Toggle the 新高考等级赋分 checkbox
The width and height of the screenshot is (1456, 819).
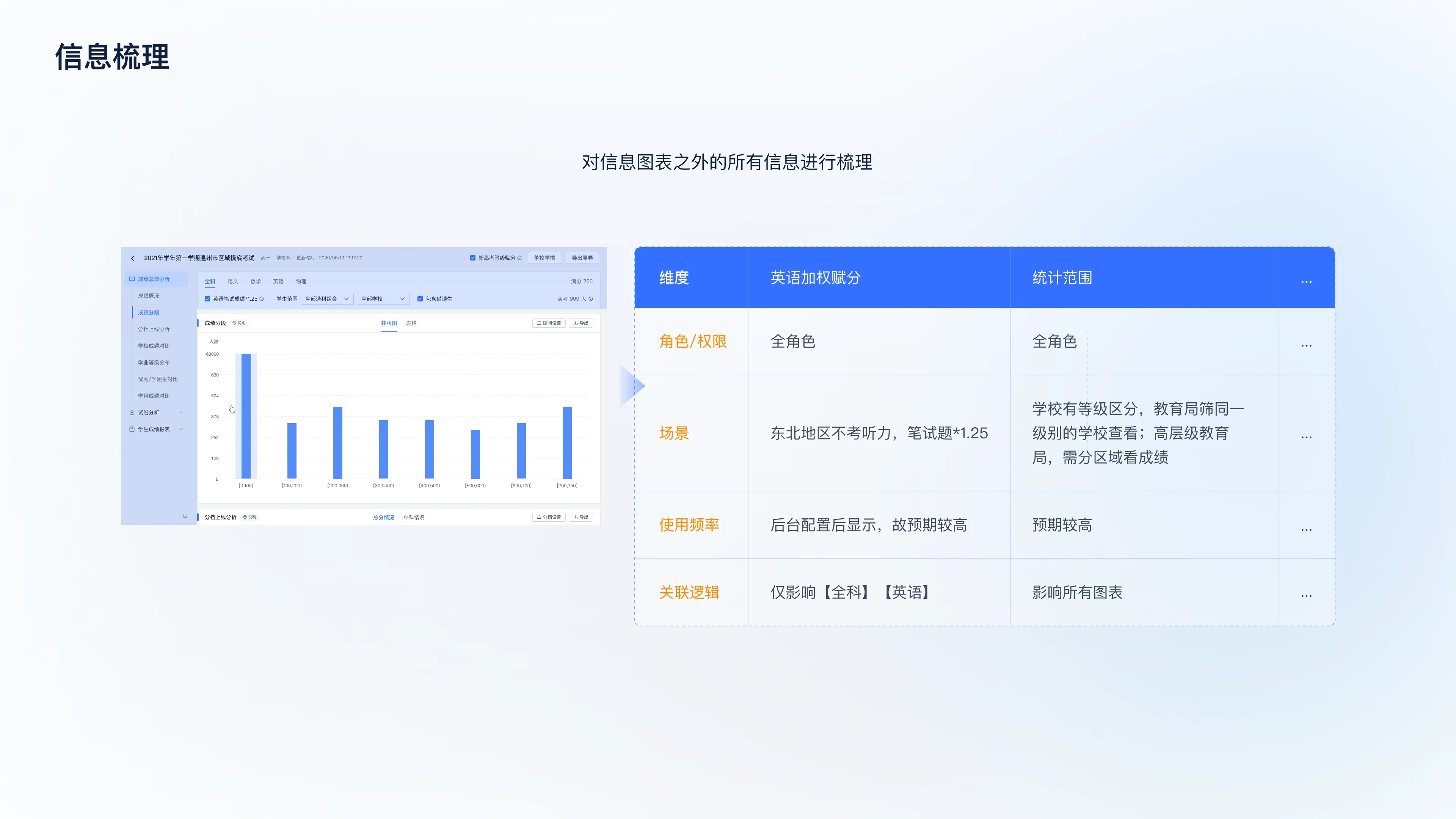[x=472, y=258]
